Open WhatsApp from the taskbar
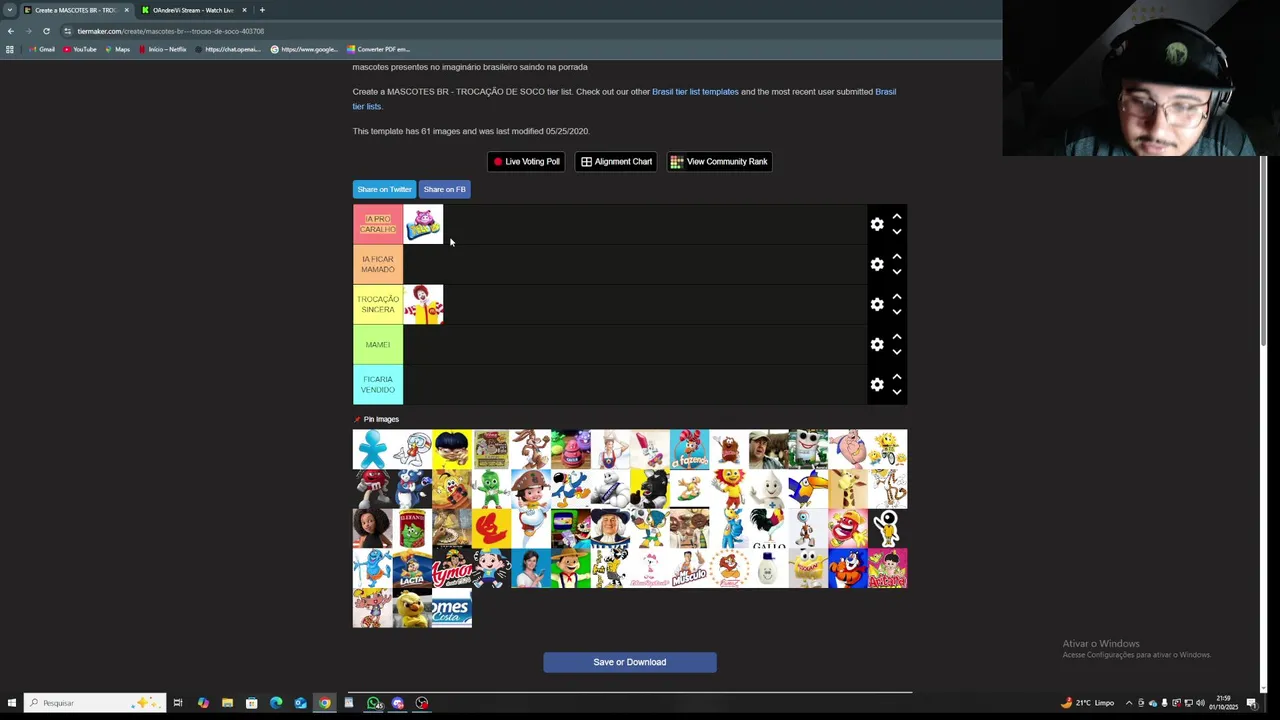Screen dimensions: 1280x720 373,703
